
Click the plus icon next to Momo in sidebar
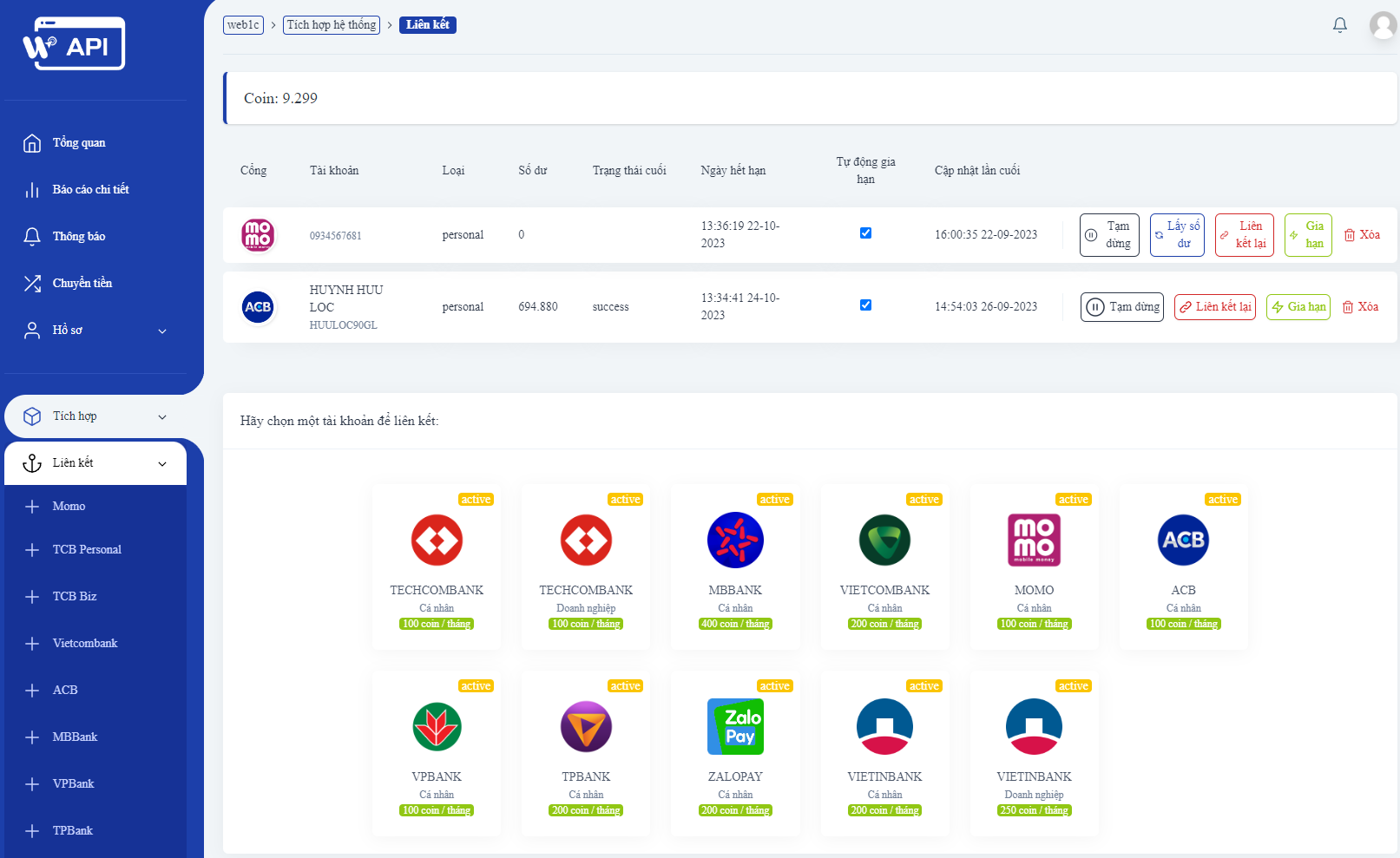[x=32, y=507]
